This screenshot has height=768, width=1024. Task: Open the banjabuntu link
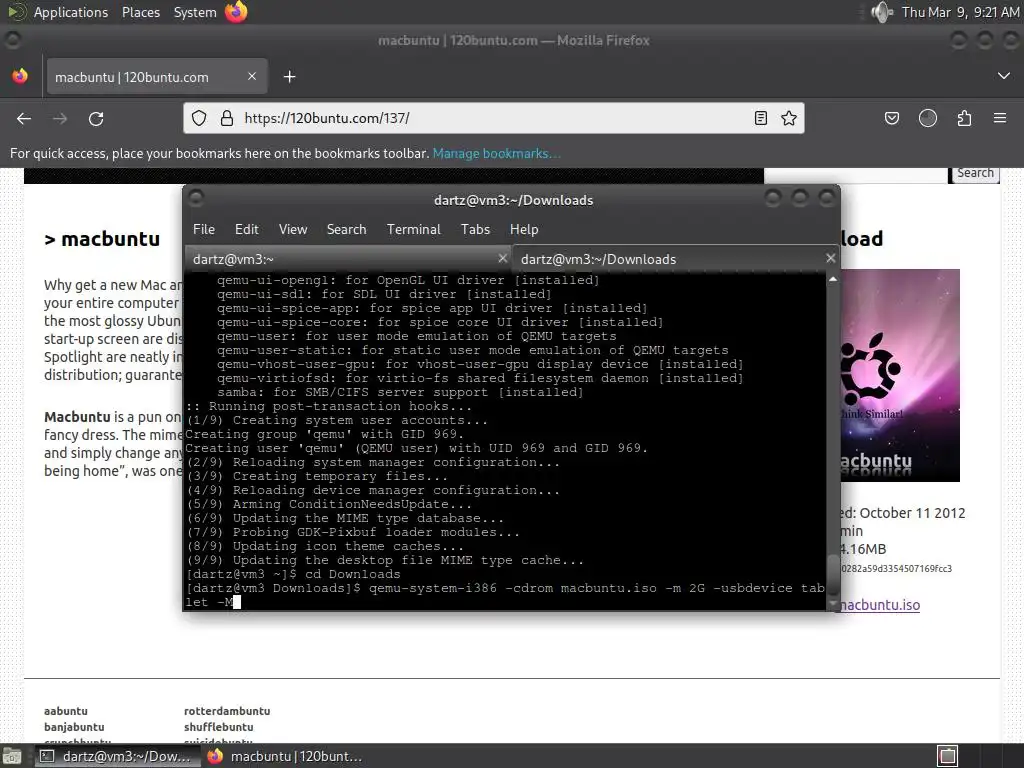point(74,727)
